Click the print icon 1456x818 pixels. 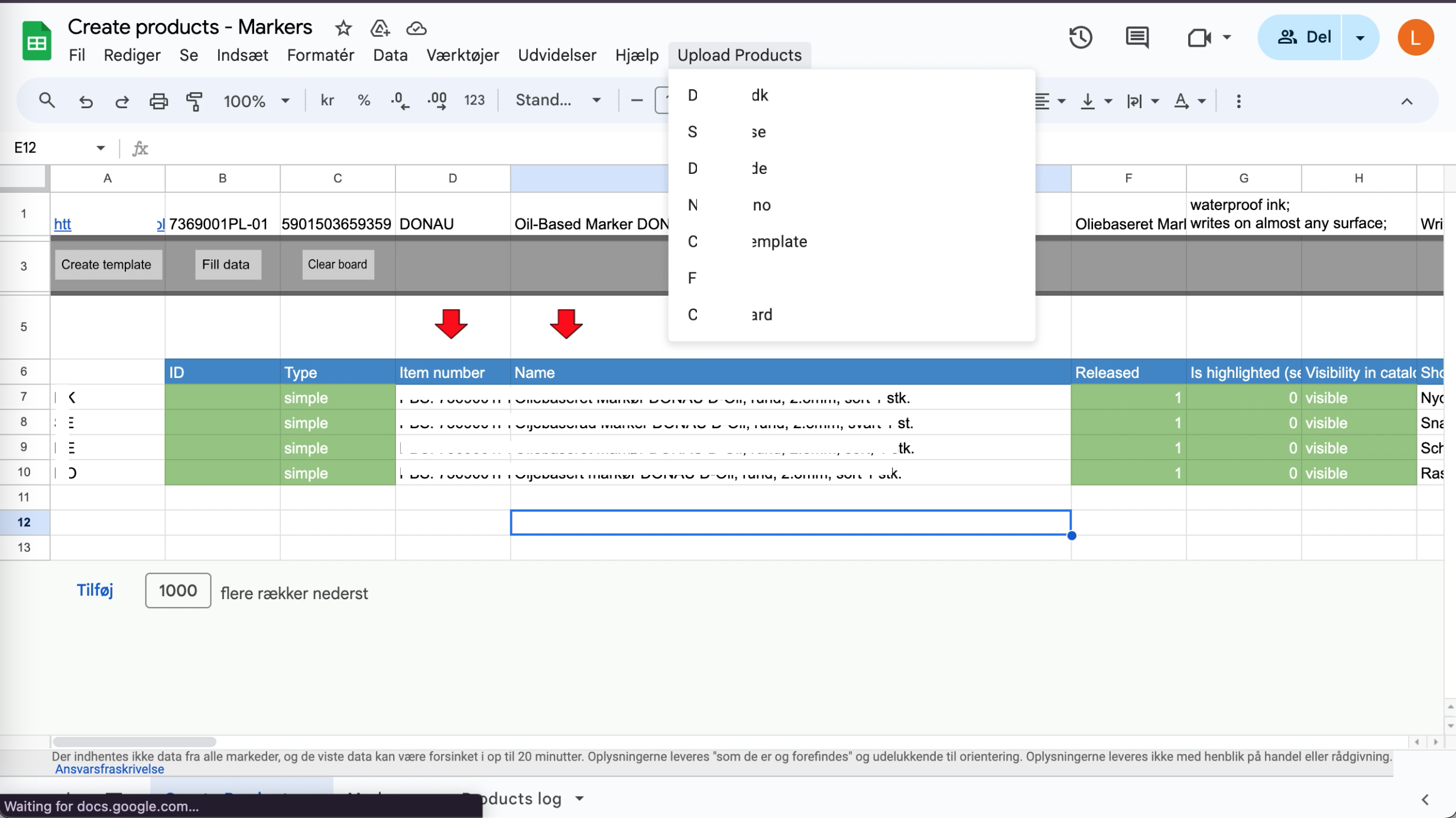[158, 101]
